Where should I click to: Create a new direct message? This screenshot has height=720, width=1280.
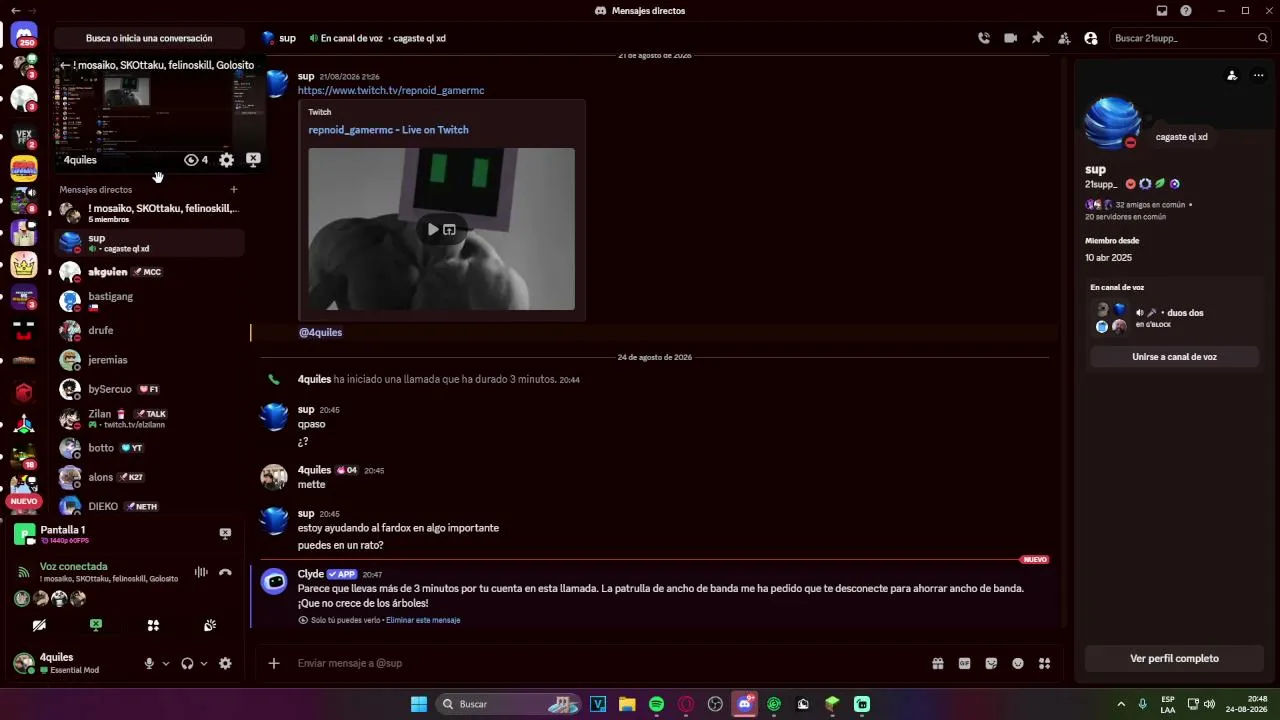(234, 189)
